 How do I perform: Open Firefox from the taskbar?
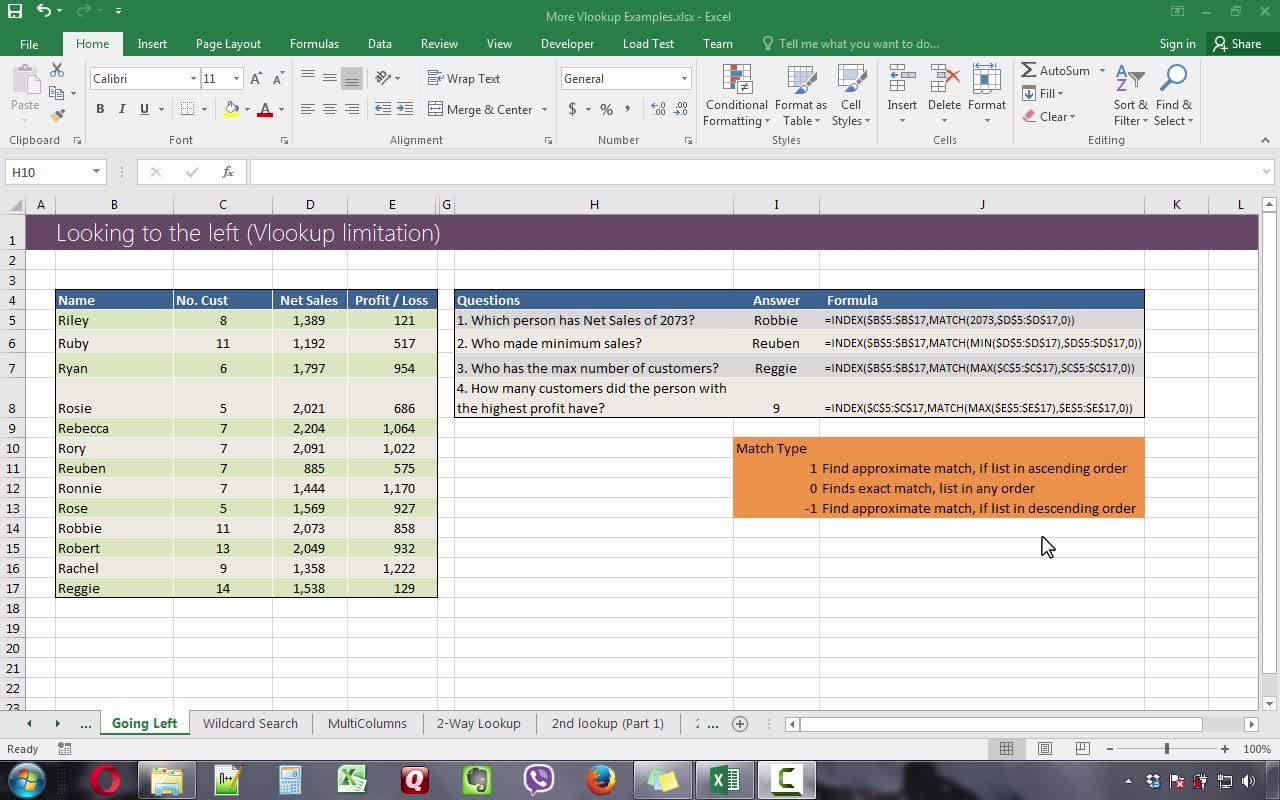(x=601, y=779)
